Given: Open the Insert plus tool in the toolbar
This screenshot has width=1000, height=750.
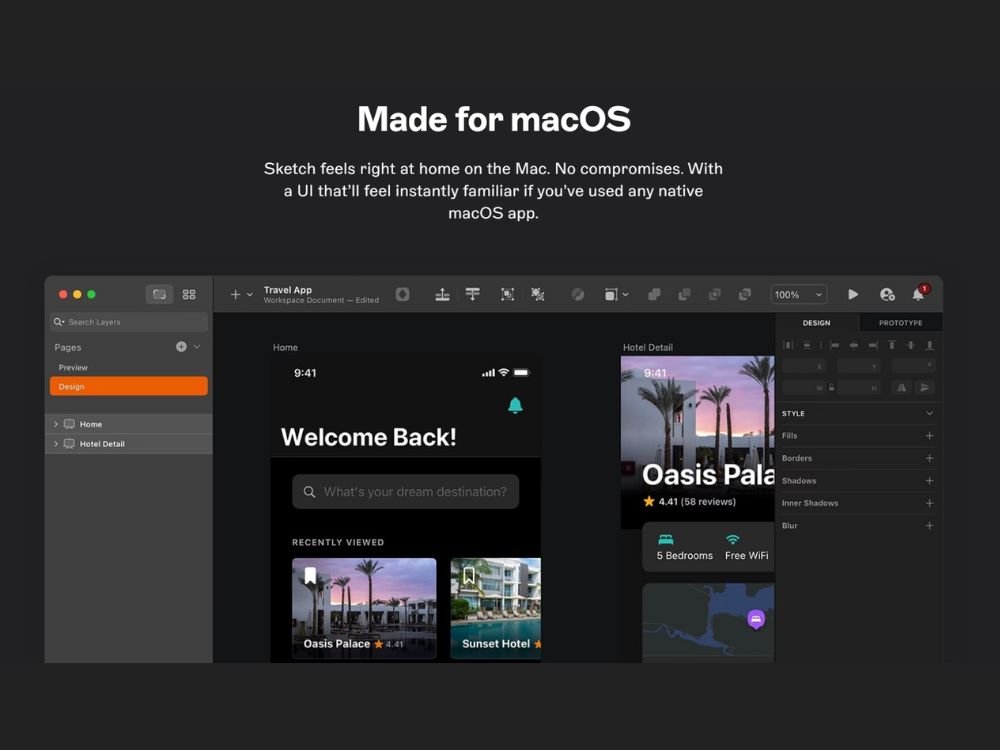Looking at the screenshot, I should click(235, 295).
